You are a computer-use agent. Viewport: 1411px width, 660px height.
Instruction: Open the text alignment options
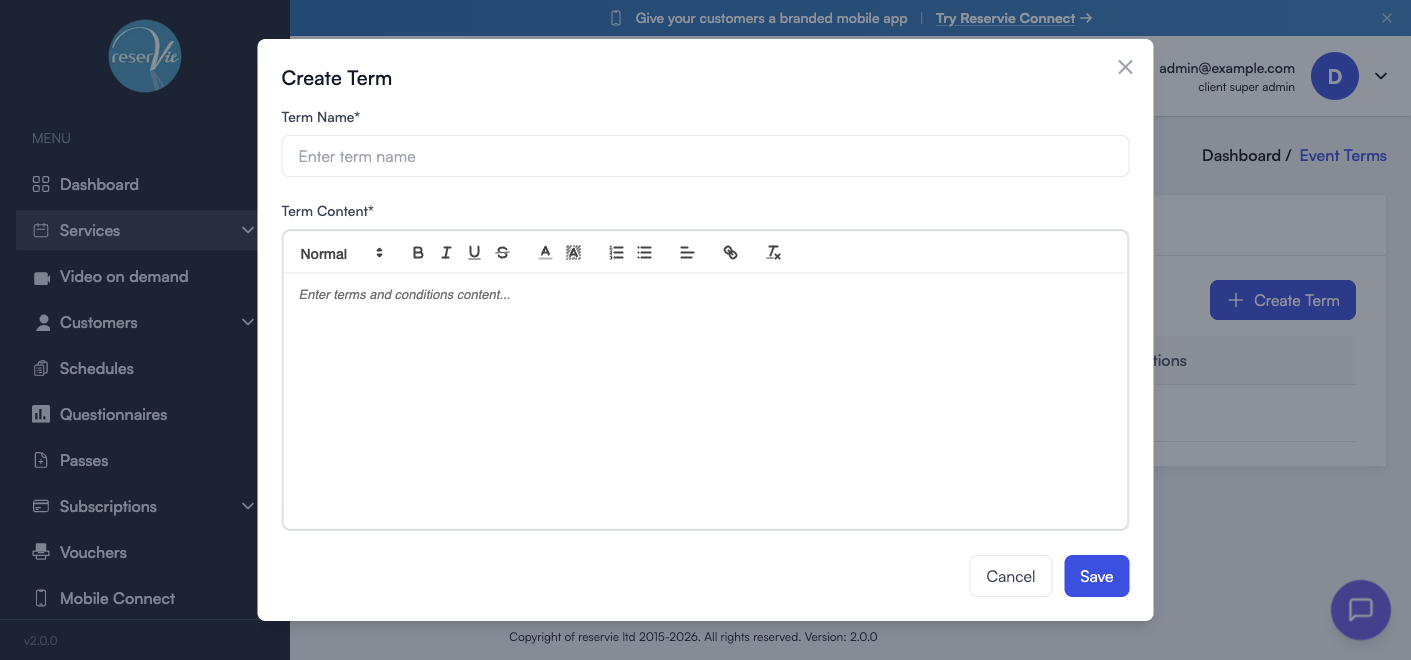[687, 253]
